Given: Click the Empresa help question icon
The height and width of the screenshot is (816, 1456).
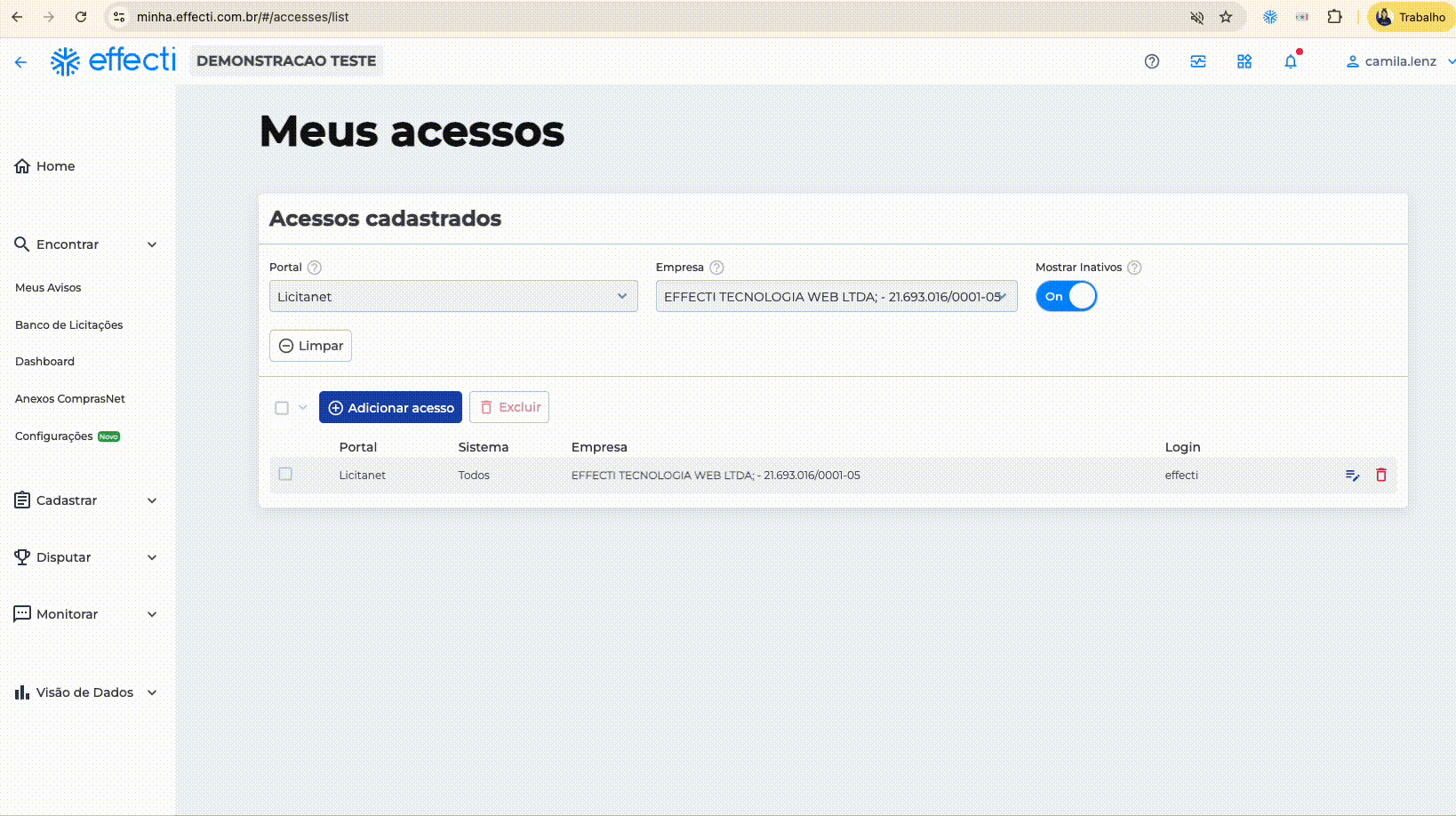Looking at the screenshot, I should (x=717, y=268).
